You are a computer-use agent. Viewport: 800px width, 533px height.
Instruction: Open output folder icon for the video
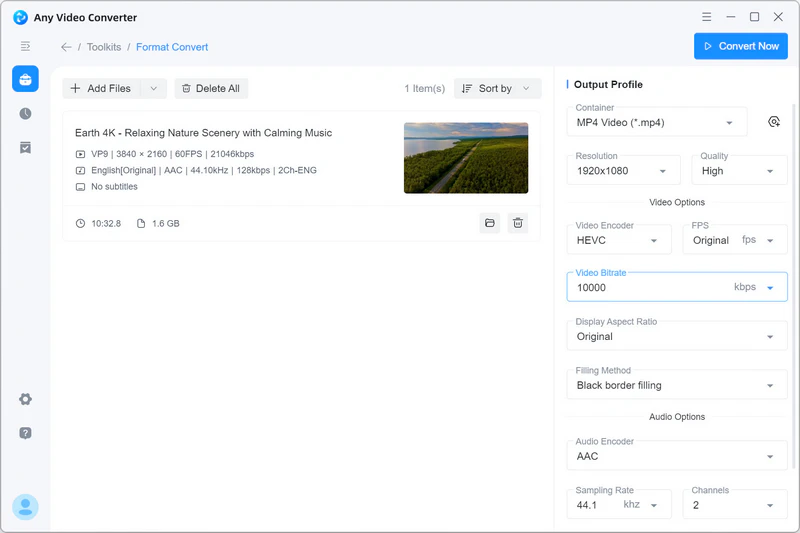pyautogui.click(x=490, y=223)
